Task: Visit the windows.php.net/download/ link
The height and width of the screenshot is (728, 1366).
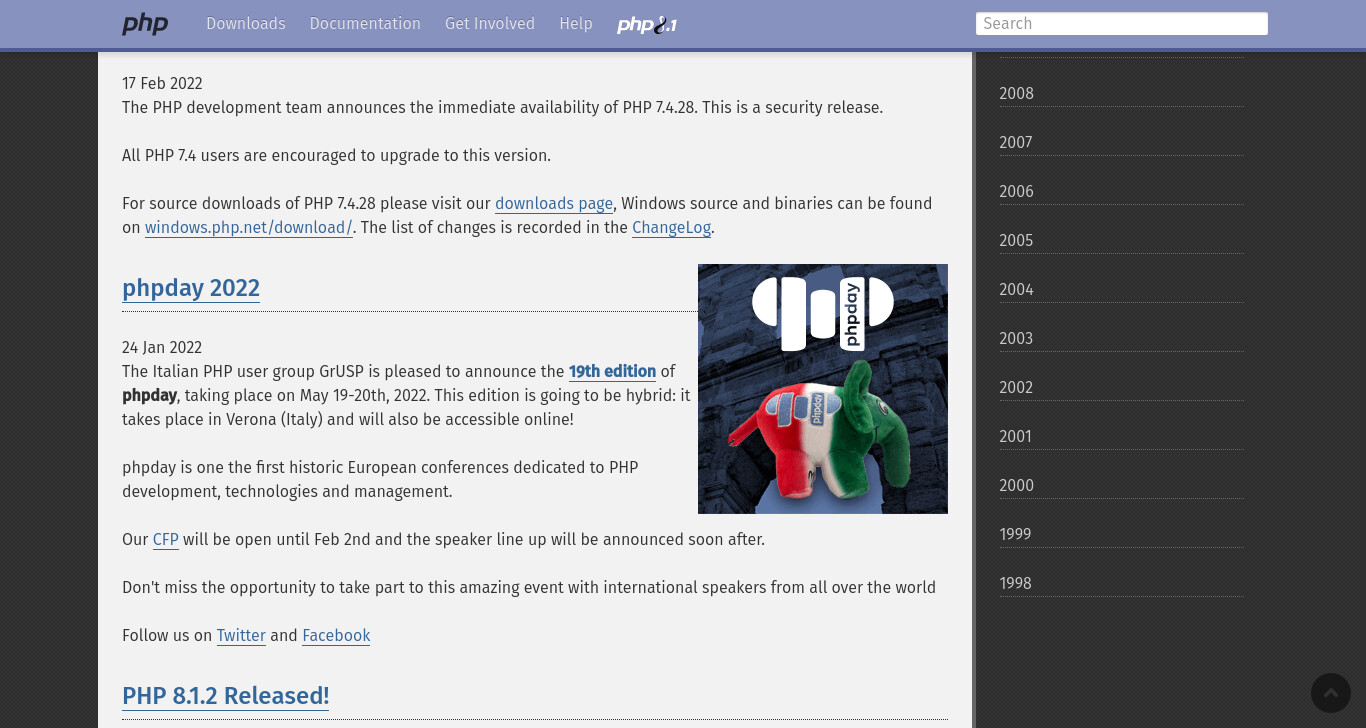Action: pyautogui.click(x=249, y=228)
